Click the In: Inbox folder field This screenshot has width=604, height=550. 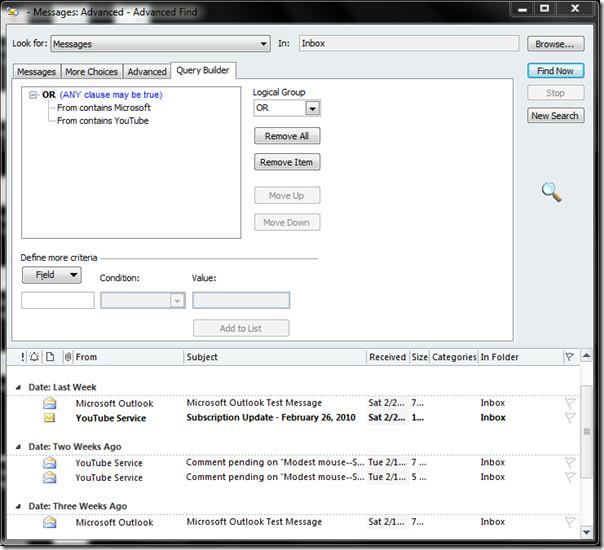409,43
